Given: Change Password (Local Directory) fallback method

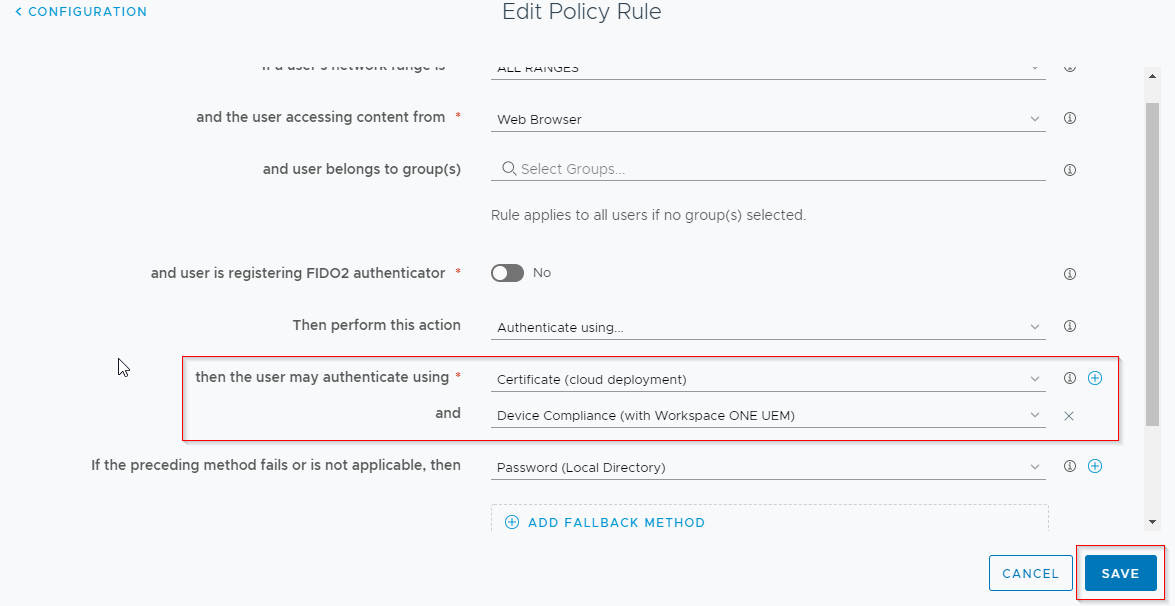Looking at the screenshot, I should pyautogui.click(x=766, y=466).
